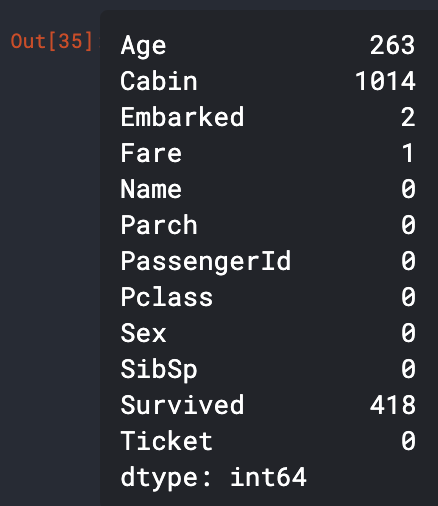Select the value 1 for Fare
This screenshot has height=506, width=438.
click(x=408, y=153)
